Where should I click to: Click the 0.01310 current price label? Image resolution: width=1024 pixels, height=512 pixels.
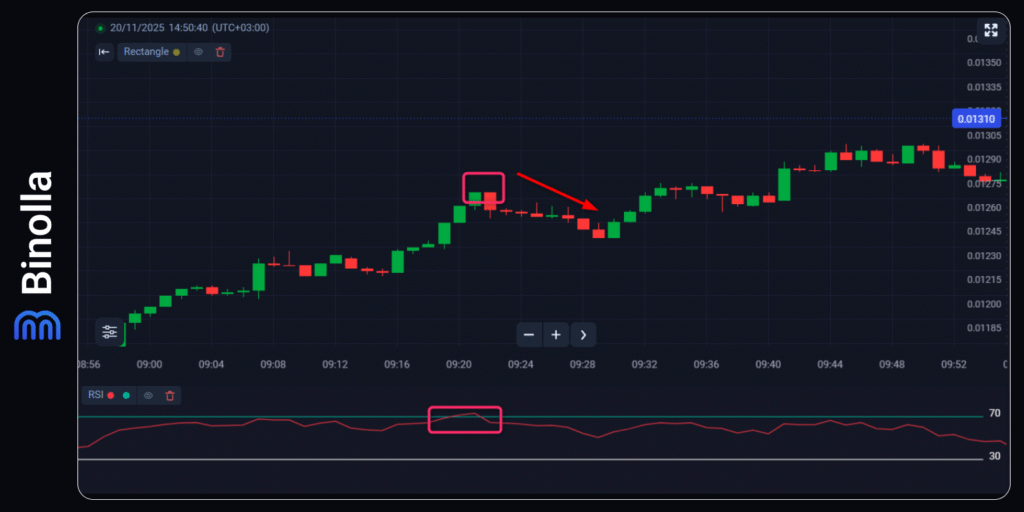975,119
